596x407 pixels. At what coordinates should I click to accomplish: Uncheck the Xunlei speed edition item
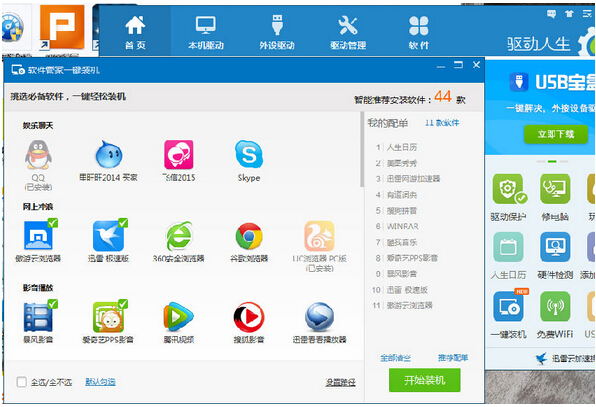[x=123, y=223]
